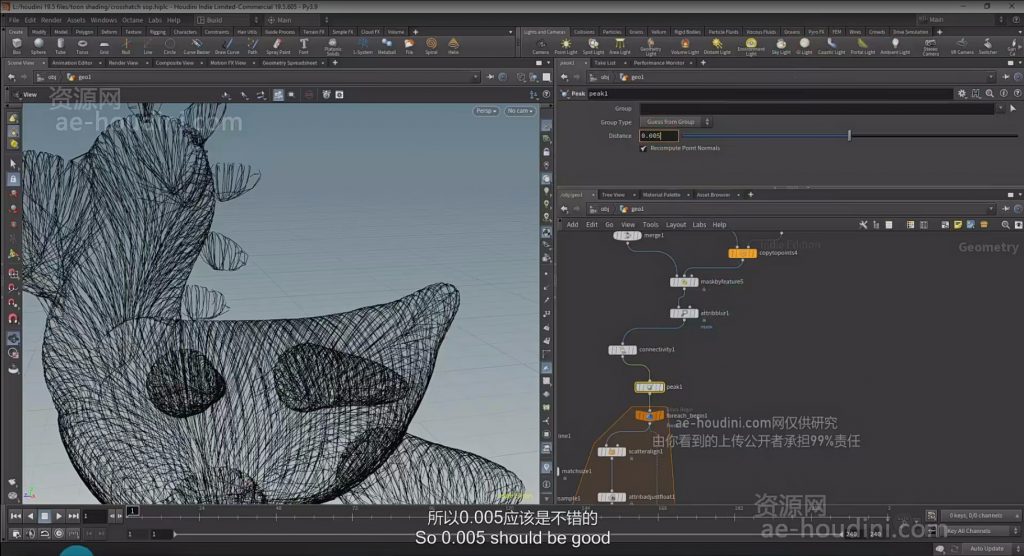Switch to the Material Palette tab
This screenshot has width=1024, height=556.
pos(661,195)
